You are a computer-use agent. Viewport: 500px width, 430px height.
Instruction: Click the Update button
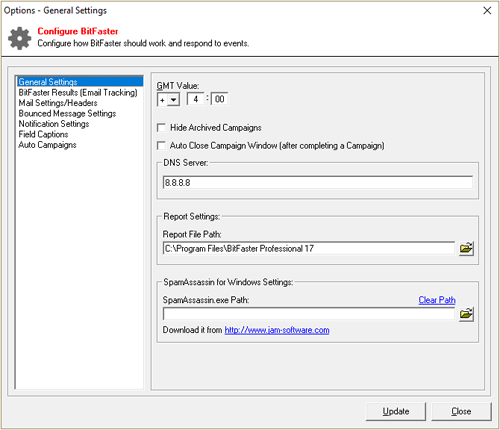click(x=396, y=411)
